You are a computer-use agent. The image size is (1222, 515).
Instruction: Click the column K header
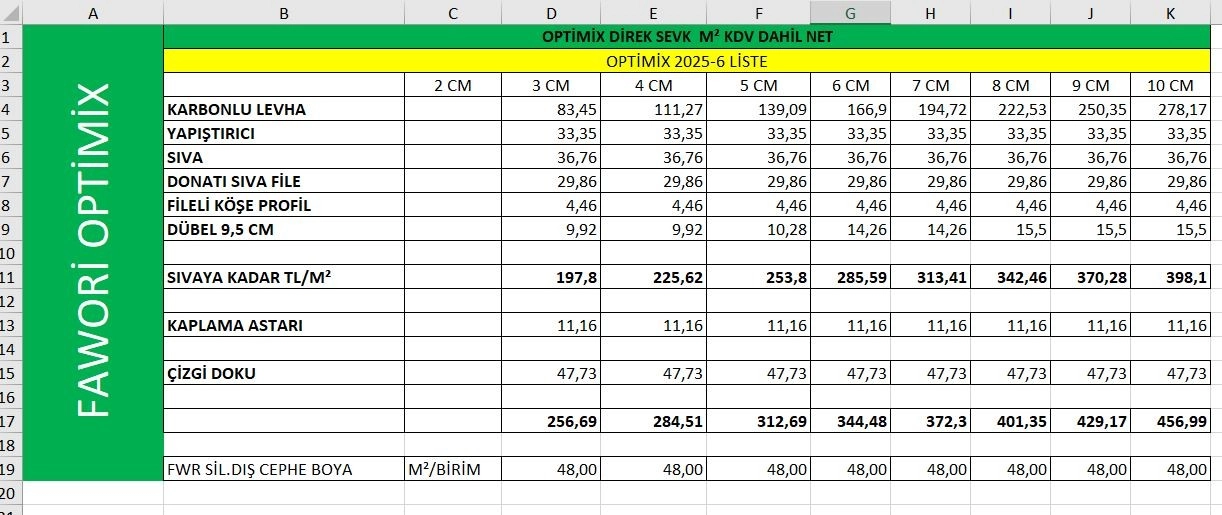pyautogui.click(x=1169, y=13)
